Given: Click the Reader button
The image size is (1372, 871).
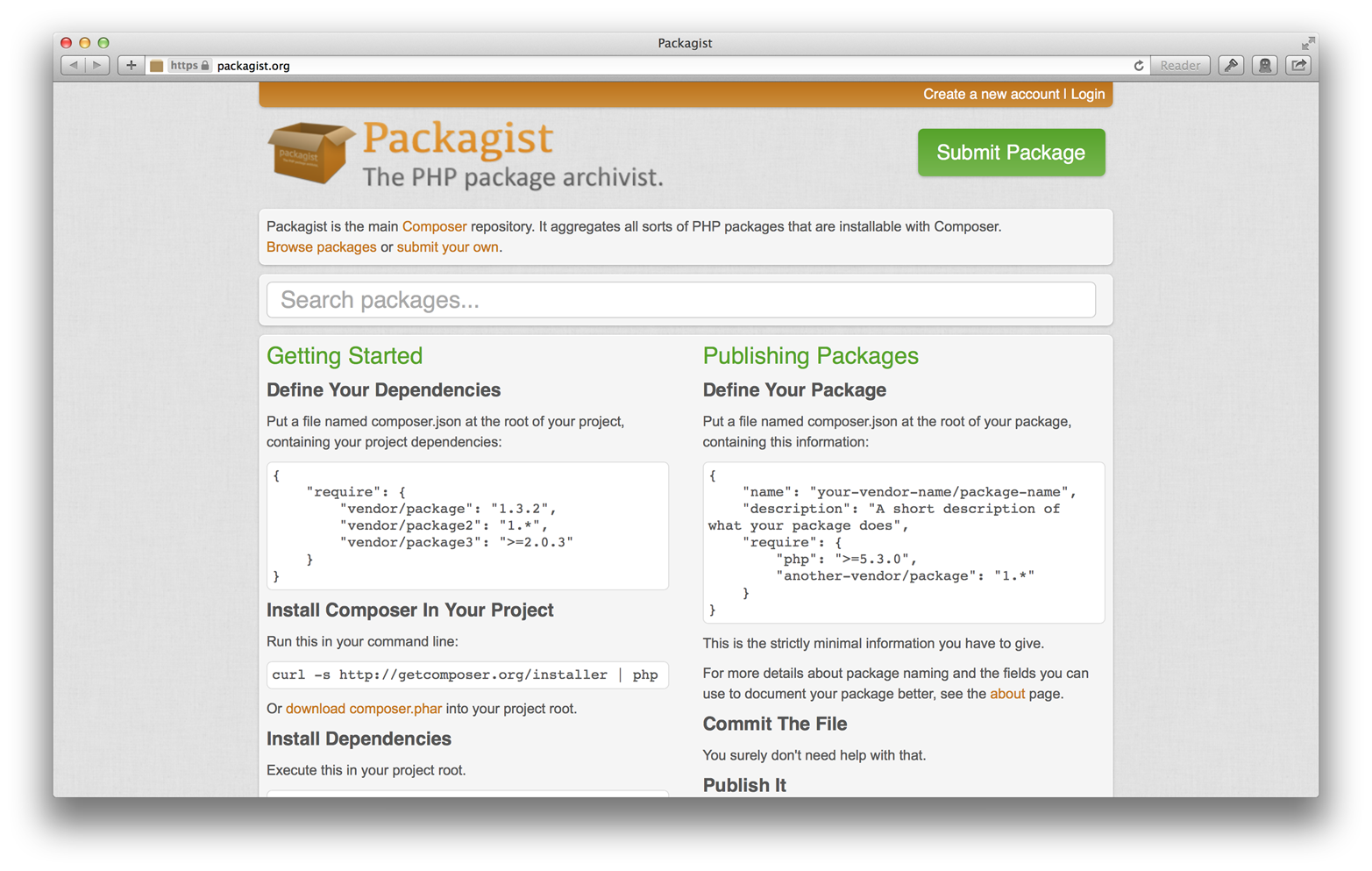Looking at the screenshot, I should click(1179, 65).
